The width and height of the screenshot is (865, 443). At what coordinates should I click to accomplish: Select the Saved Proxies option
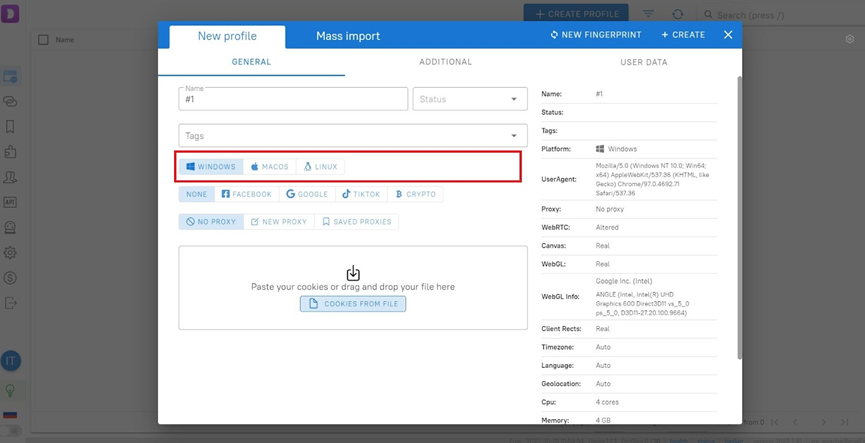(x=356, y=222)
